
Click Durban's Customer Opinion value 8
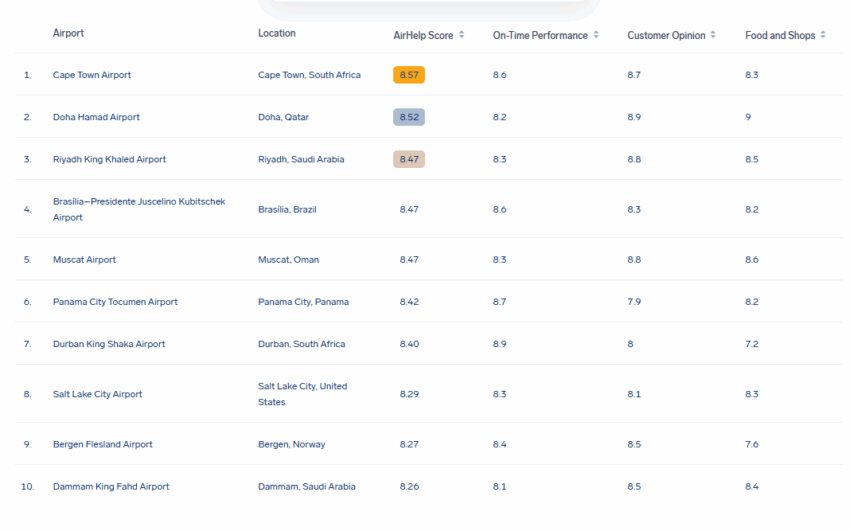click(x=630, y=344)
